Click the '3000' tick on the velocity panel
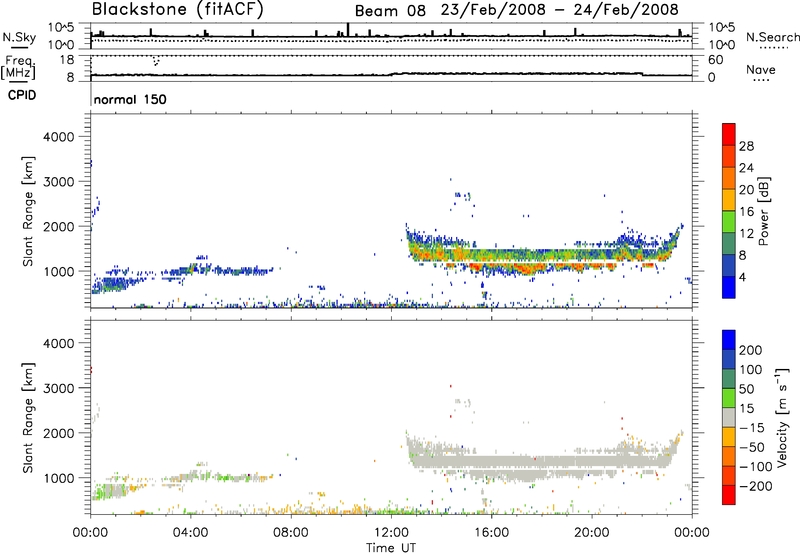 point(58,388)
